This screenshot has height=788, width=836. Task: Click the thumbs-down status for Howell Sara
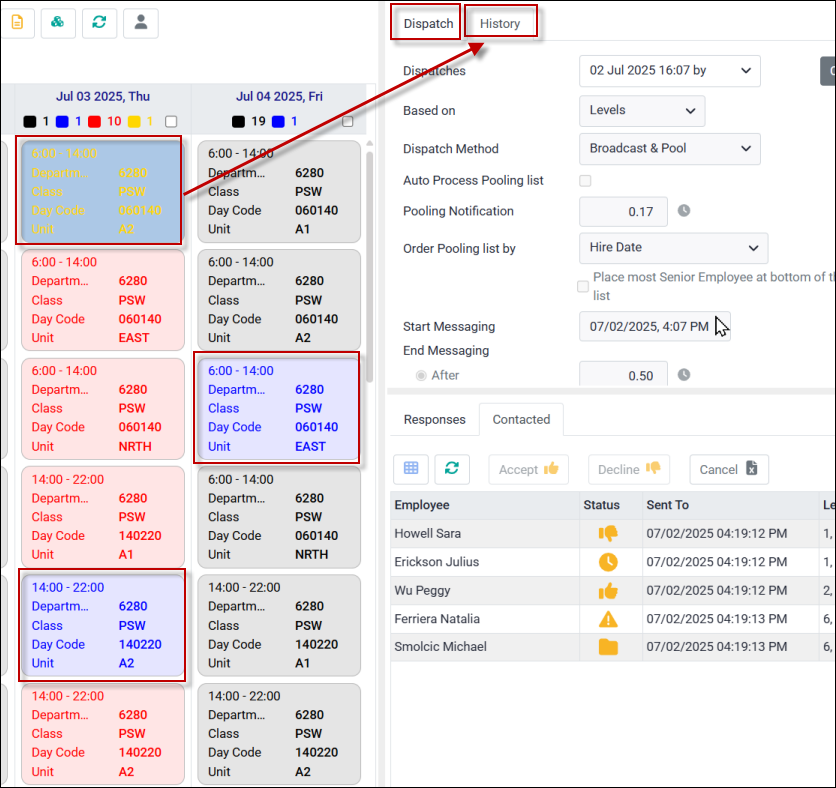coord(608,533)
